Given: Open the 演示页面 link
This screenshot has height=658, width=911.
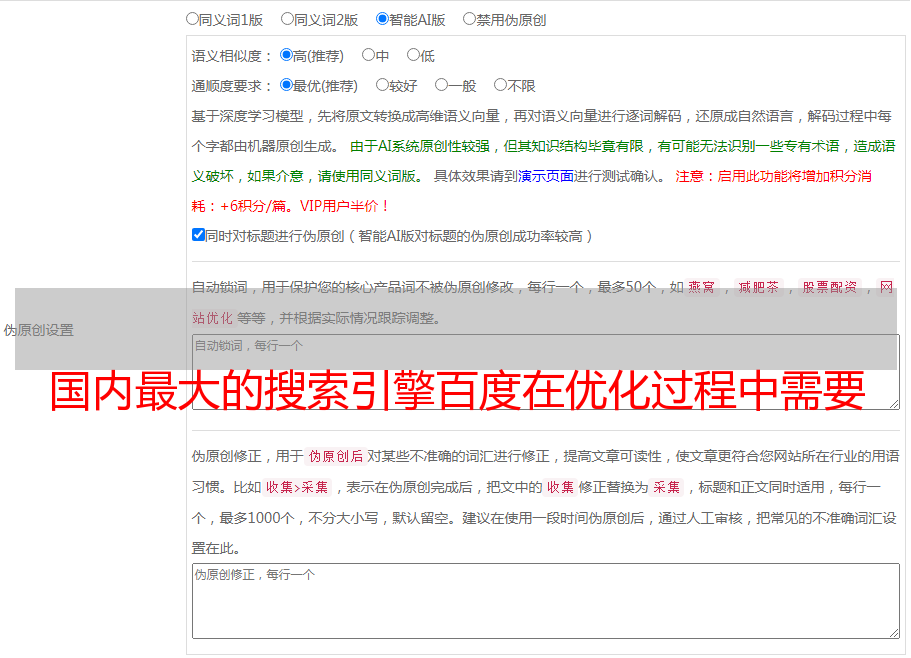Looking at the screenshot, I should click(545, 176).
